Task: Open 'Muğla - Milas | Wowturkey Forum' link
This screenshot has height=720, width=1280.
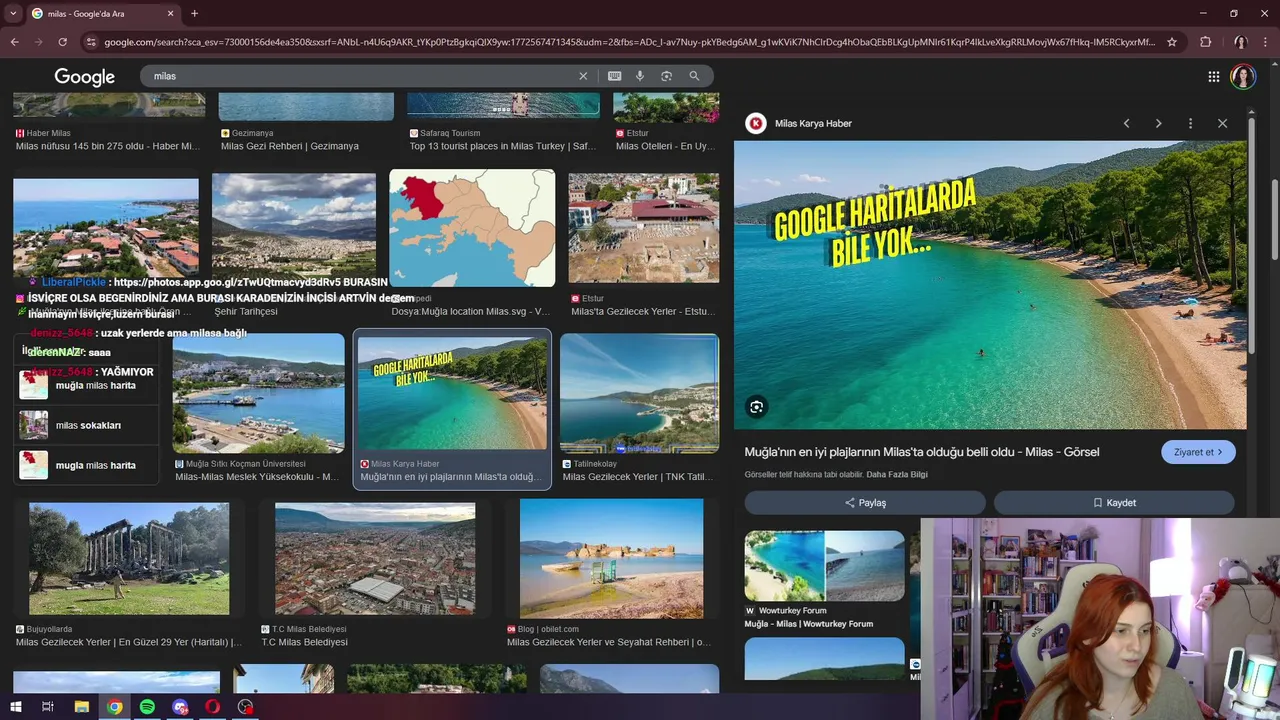Action: (808, 624)
